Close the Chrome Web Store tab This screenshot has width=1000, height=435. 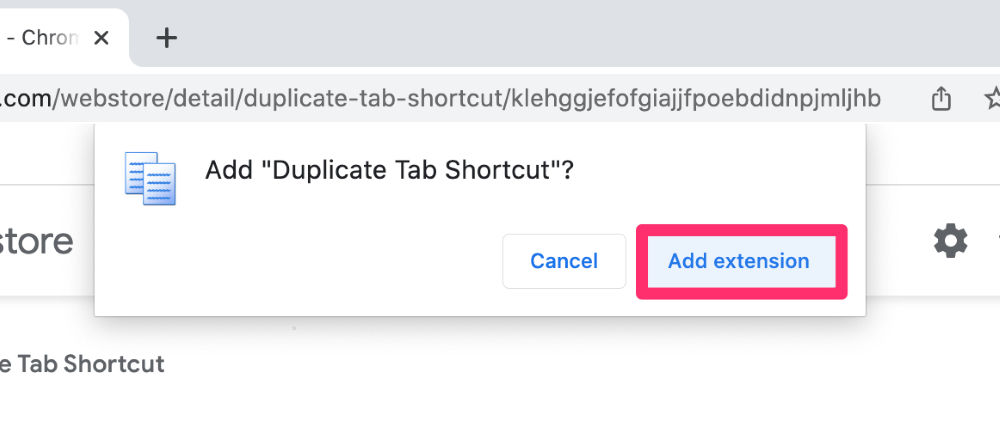[101, 38]
